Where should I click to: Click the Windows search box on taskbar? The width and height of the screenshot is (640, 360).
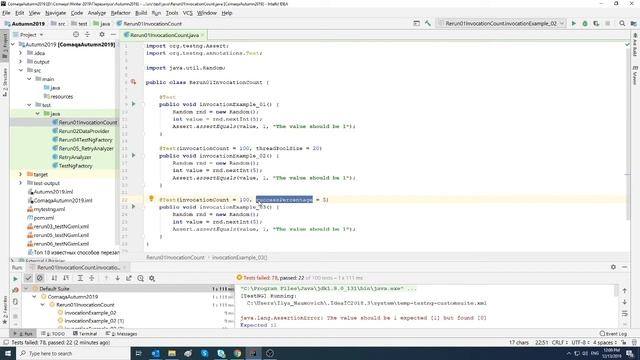point(73,353)
